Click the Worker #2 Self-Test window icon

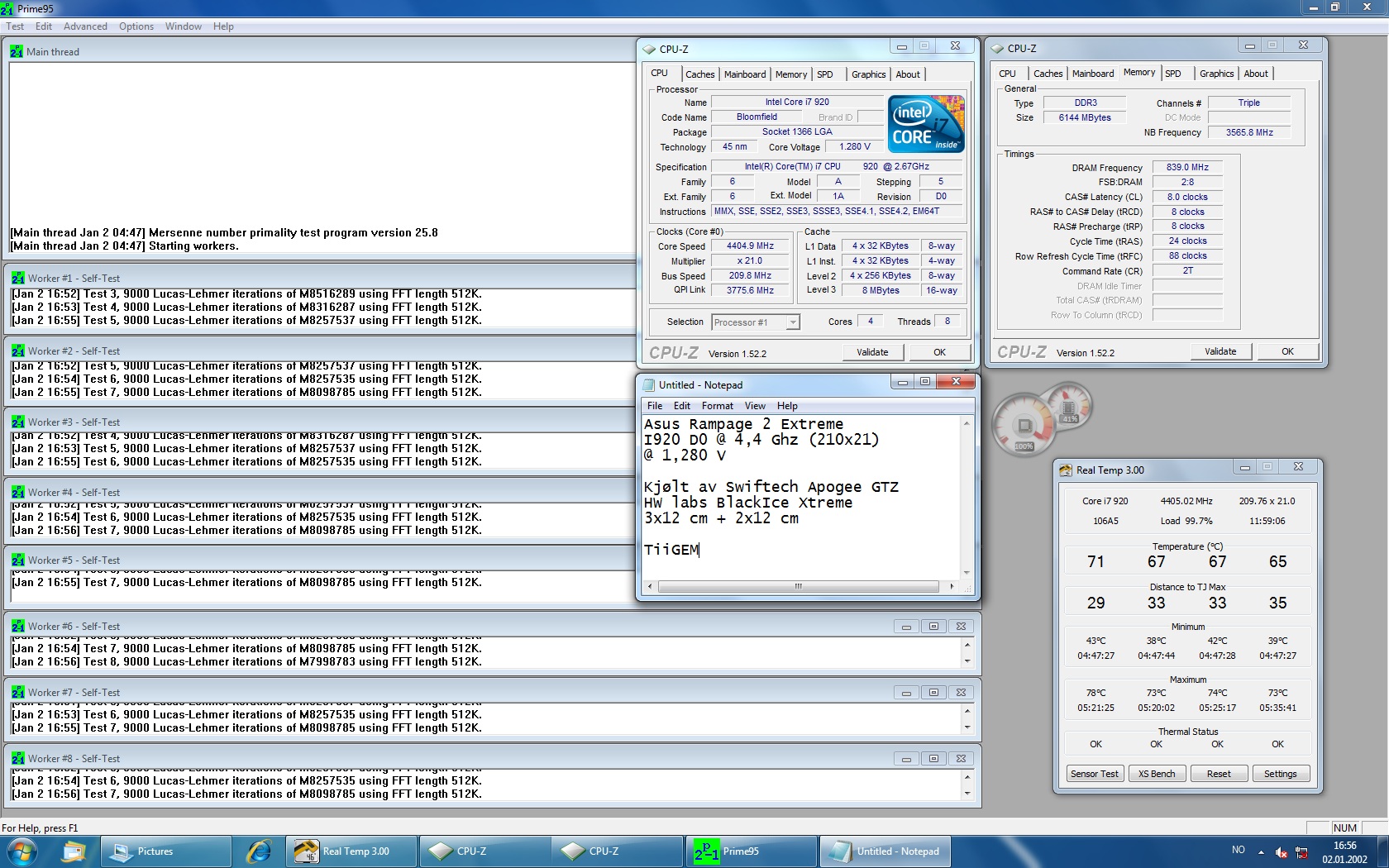click(17, 351)
